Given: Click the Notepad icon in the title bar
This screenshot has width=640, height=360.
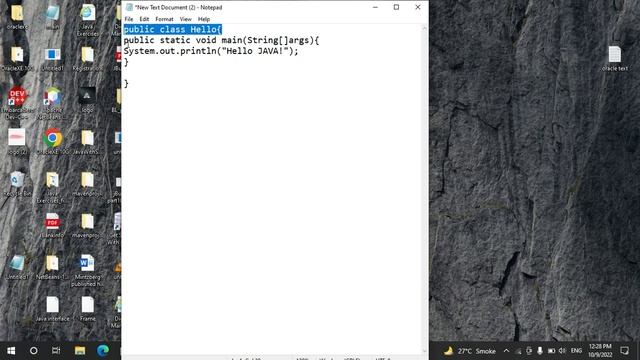Looking at the screenshot, I should 129,7.
